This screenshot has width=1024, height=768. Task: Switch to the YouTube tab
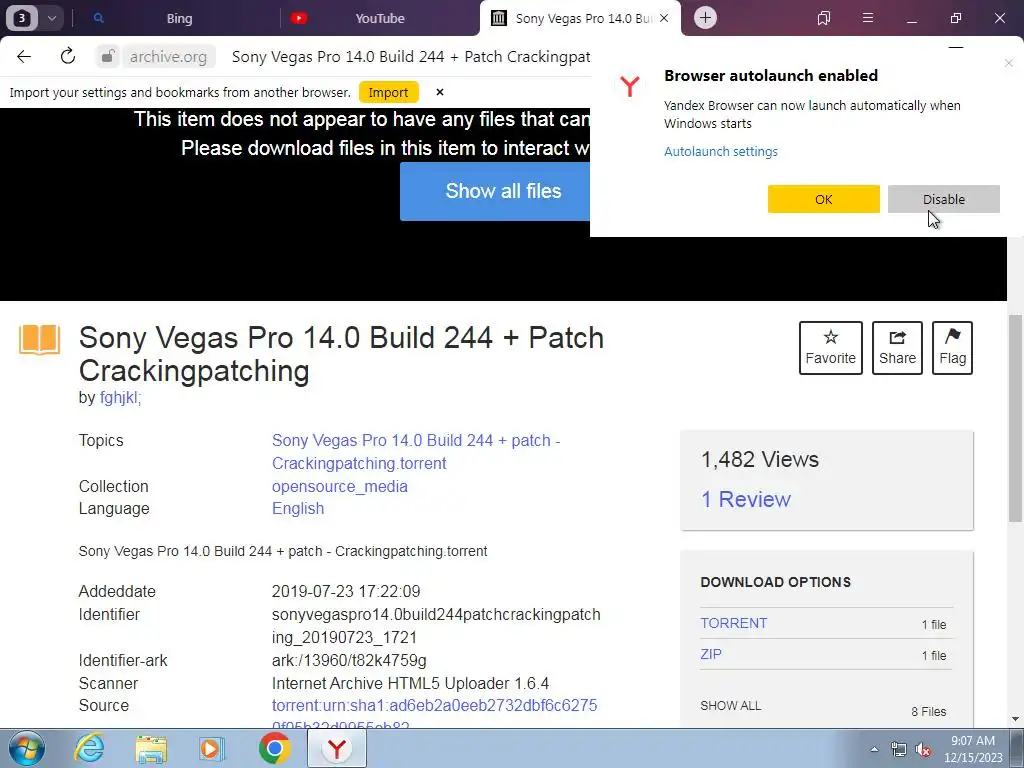(x=380, y=18)
